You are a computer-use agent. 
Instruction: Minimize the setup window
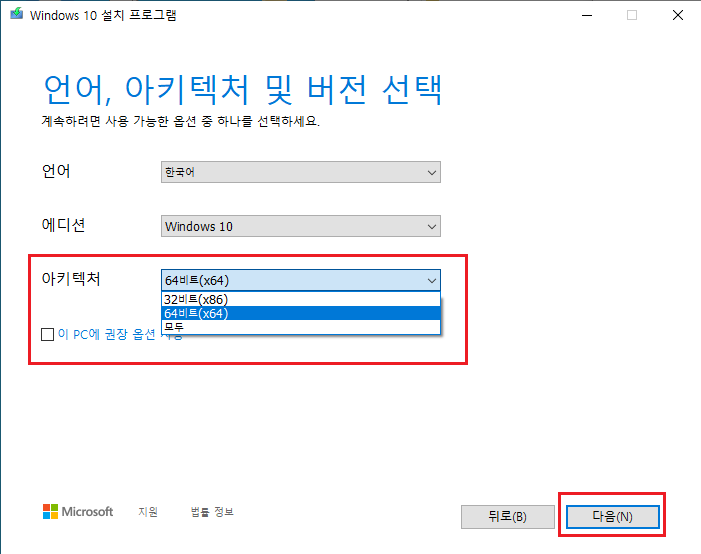point(587,15)
